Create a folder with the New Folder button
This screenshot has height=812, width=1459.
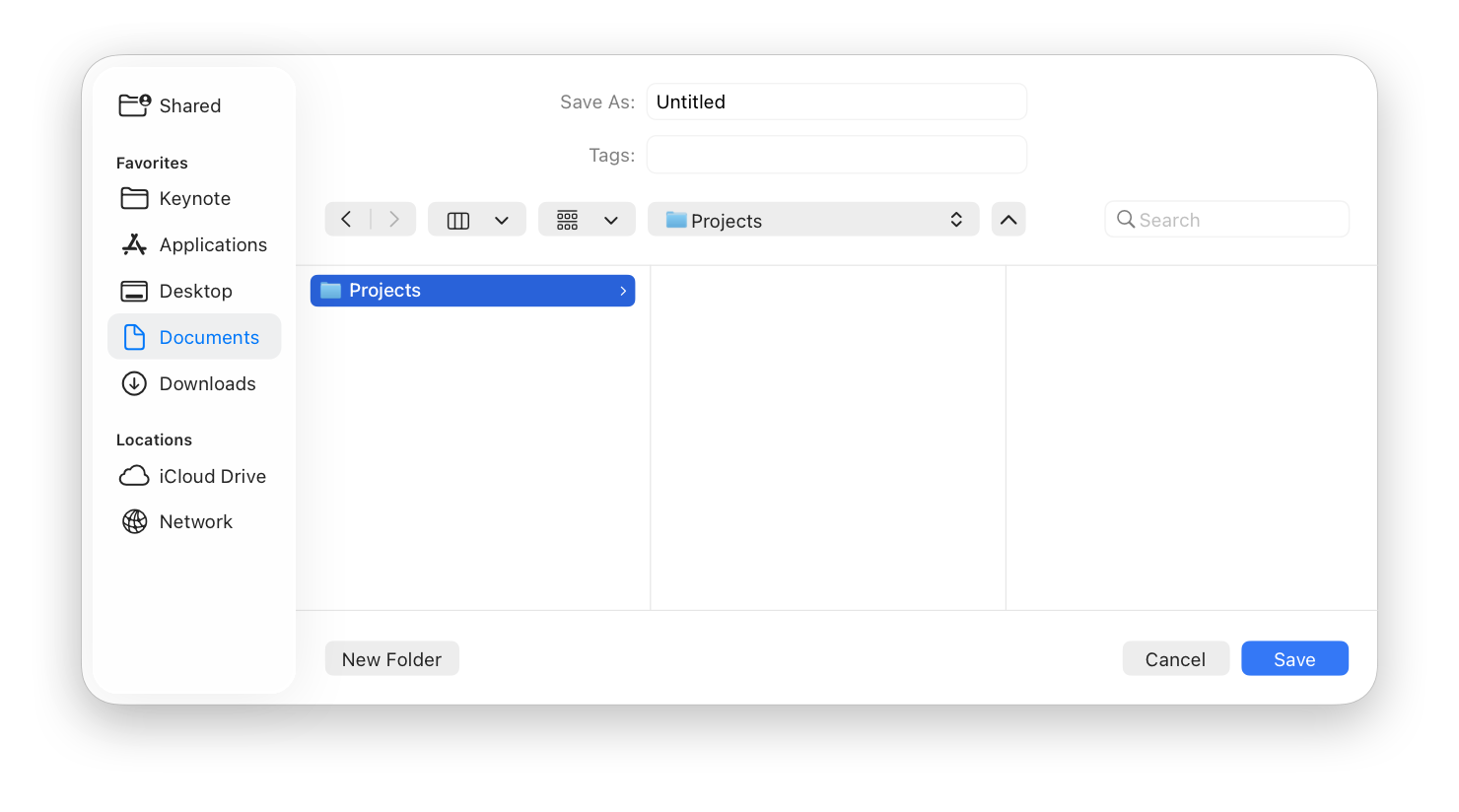tap(391, 658)
